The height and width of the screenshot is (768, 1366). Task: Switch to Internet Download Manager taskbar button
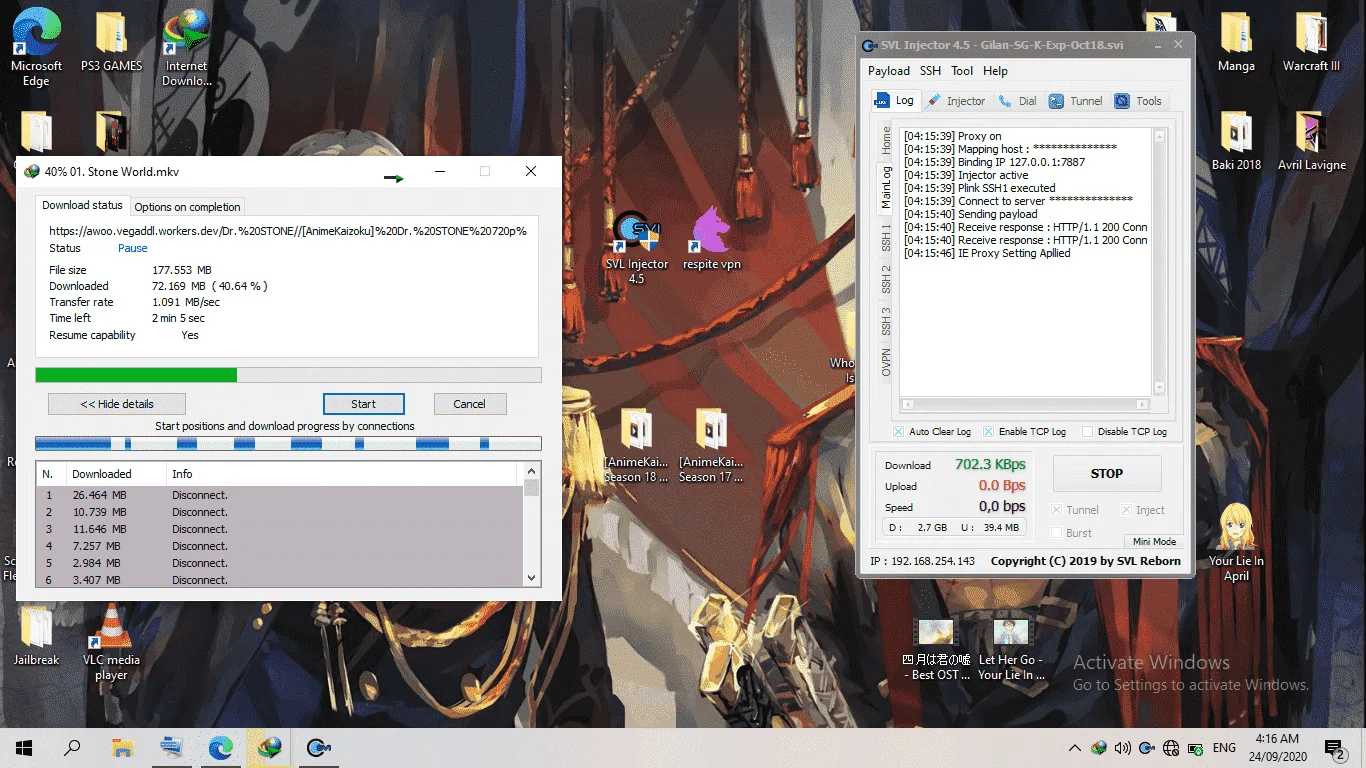[x=269, y=748]
